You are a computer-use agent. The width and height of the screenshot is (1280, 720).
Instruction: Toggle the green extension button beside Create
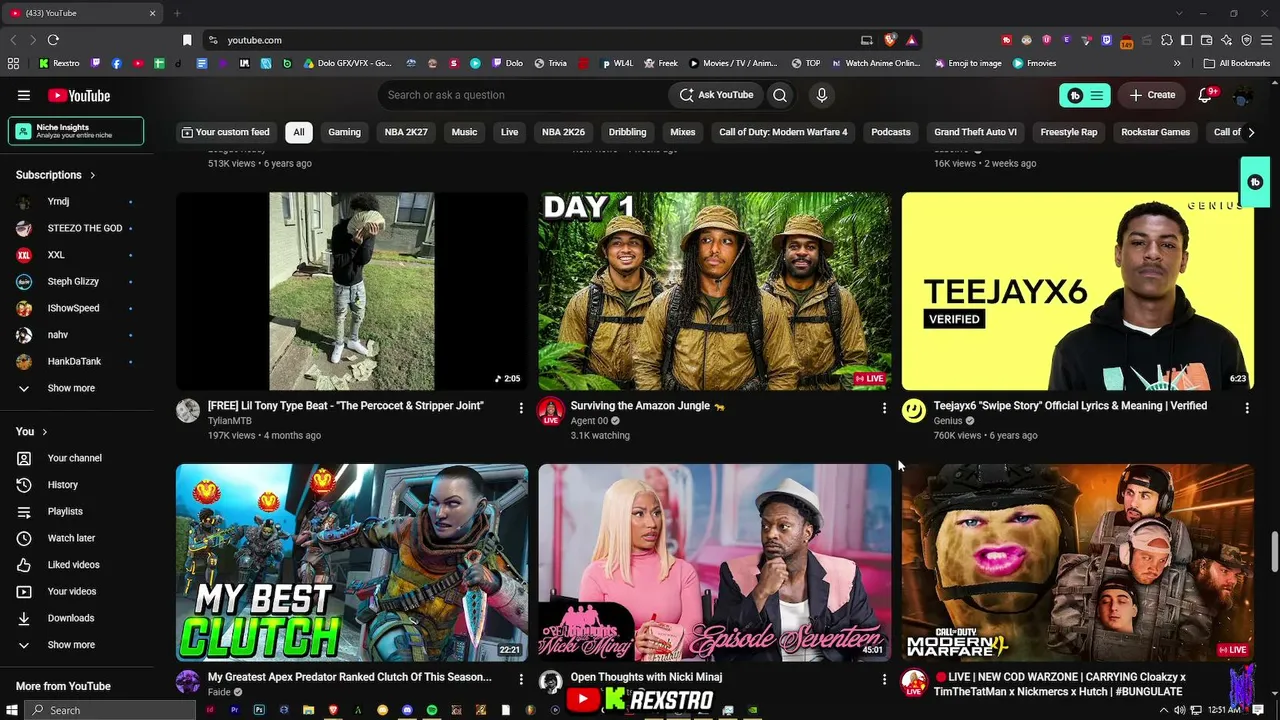pyautogui.click(x=1085, y=95)
